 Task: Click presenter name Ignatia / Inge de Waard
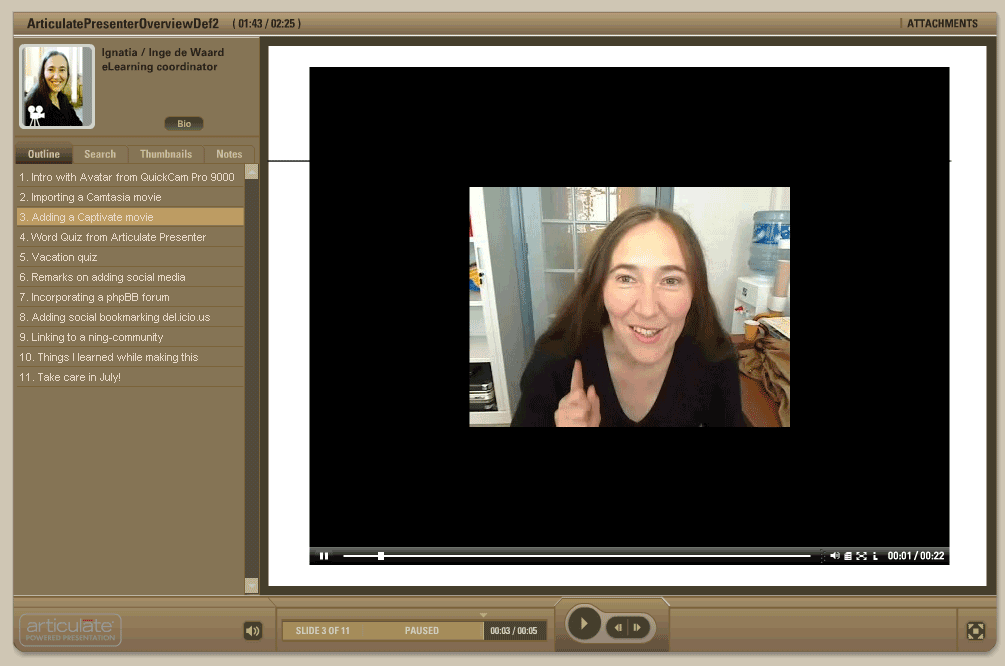pos(163,53)
